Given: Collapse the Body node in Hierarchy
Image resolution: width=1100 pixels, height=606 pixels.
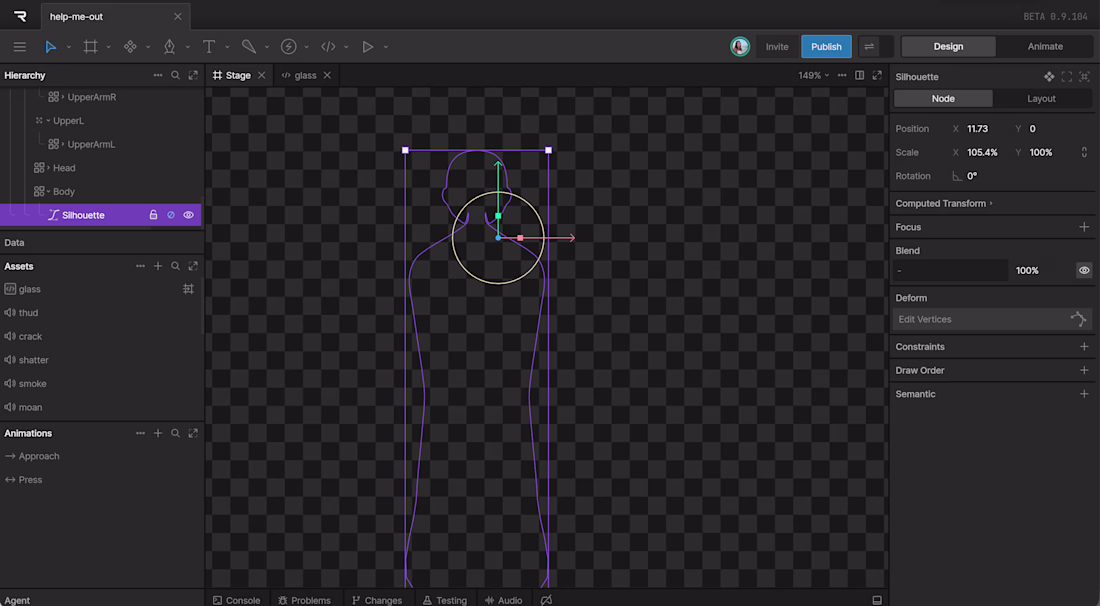Looking at the screenshot, I should point(48,191).
